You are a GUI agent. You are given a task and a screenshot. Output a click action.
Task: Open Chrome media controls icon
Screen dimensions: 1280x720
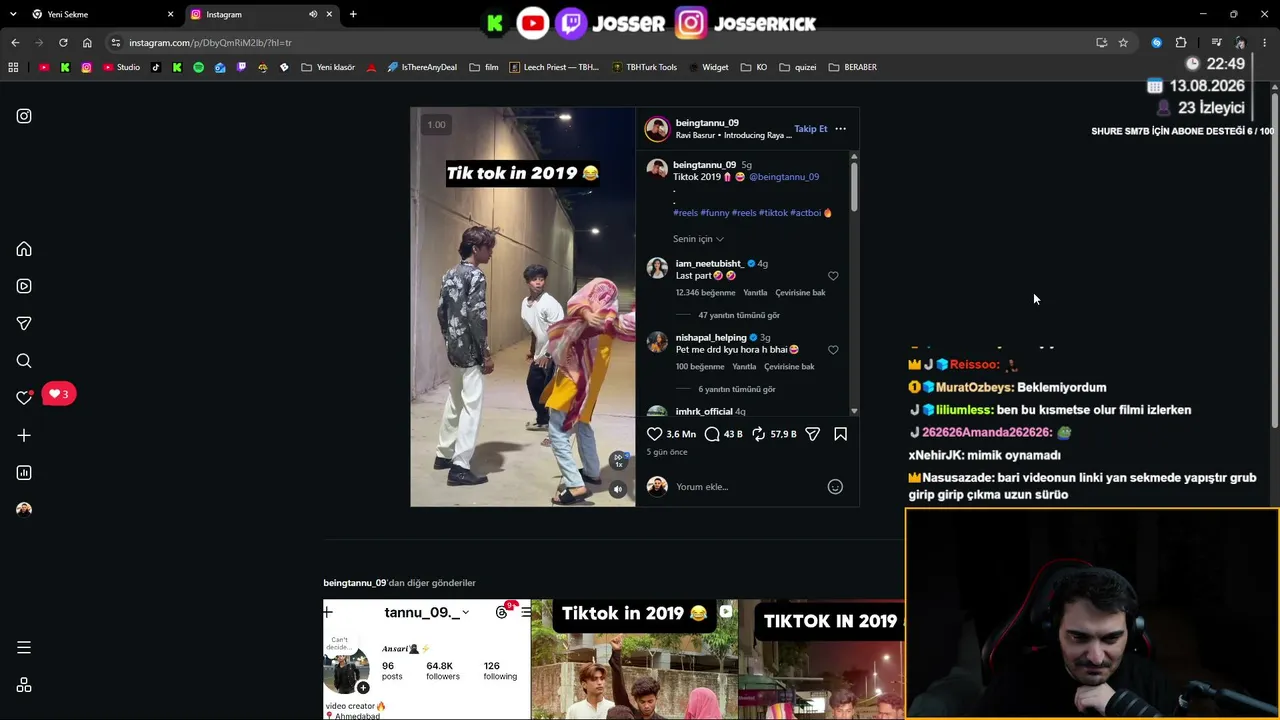pos(1216,43)
